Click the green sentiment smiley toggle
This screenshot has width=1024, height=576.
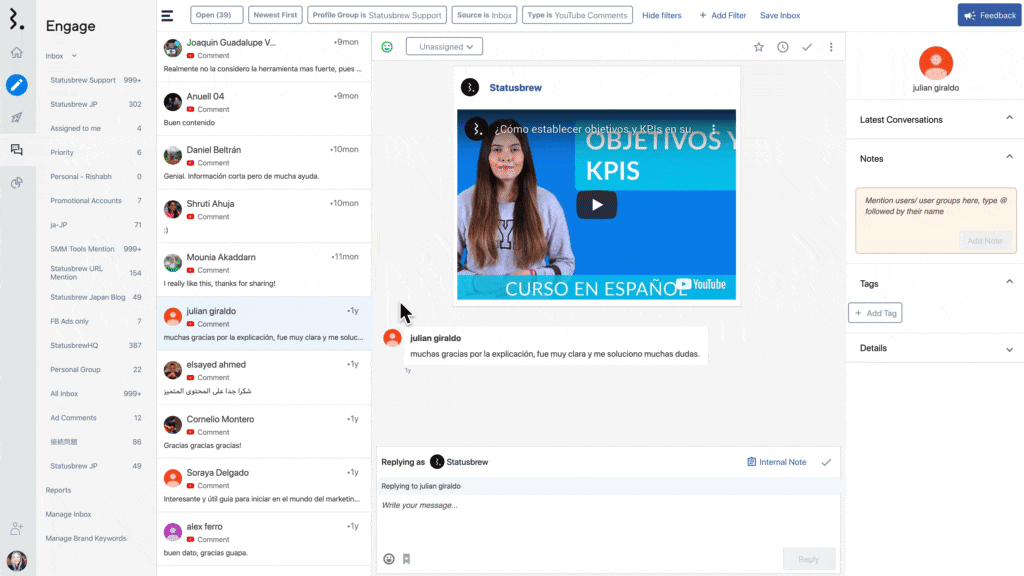pyautogui.click(x=387, y=47)
